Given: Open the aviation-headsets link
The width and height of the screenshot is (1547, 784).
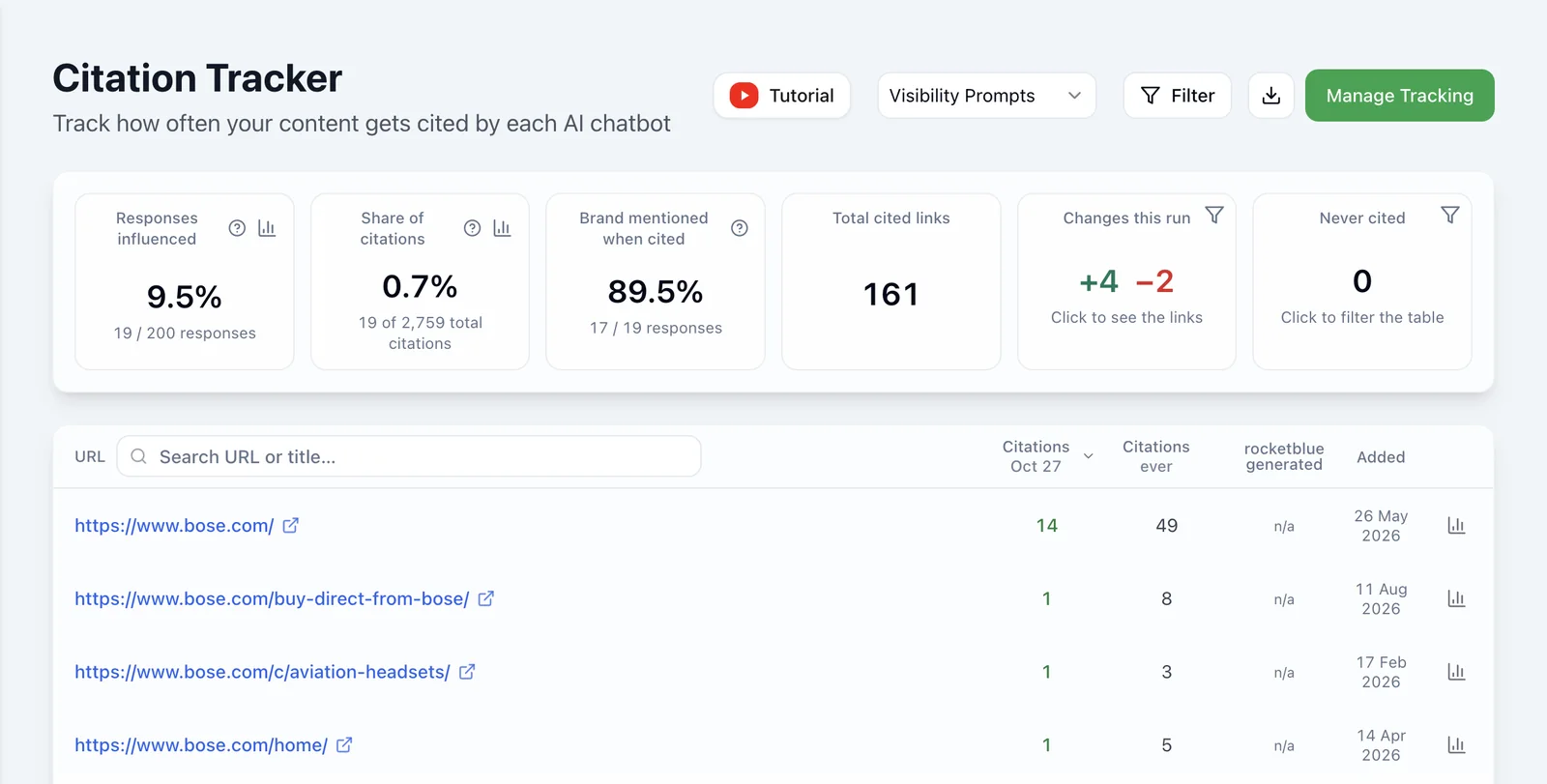Looking at the screenshot, I should (x=262, y=672).
